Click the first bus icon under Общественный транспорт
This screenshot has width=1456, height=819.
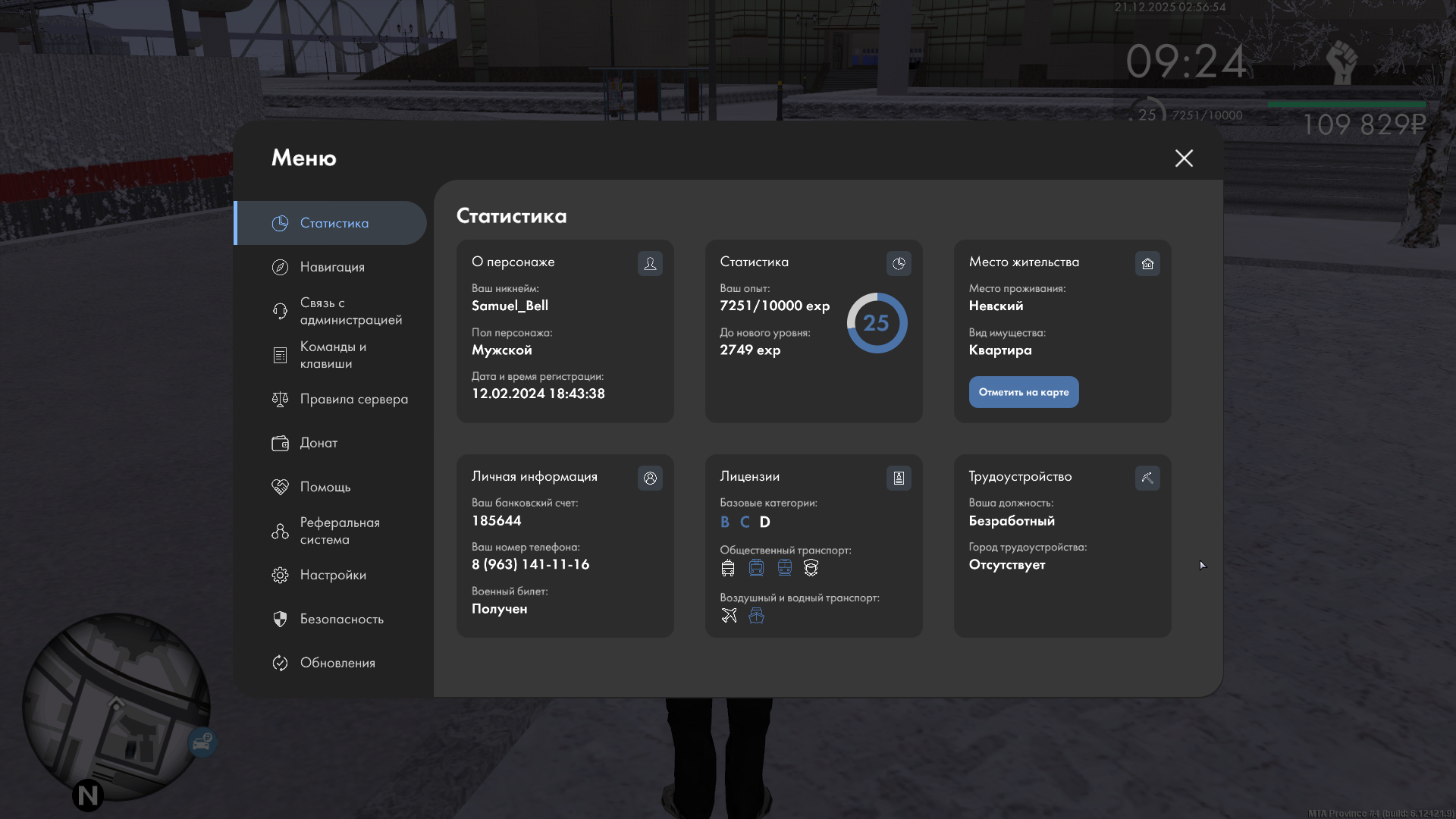point(728,567)
